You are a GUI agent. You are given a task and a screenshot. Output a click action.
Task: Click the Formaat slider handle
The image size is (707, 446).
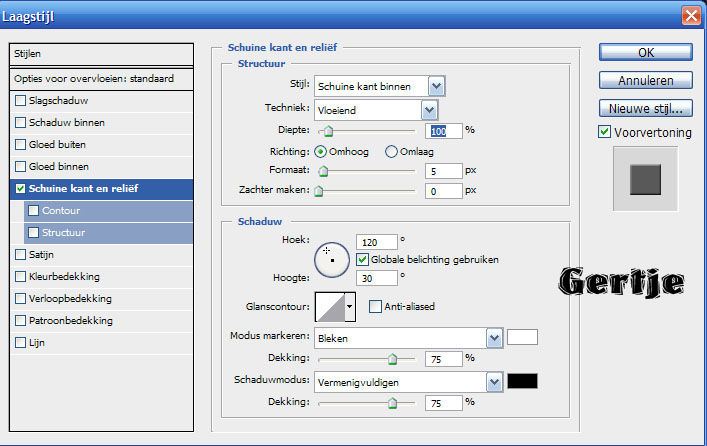click(323, 171)
